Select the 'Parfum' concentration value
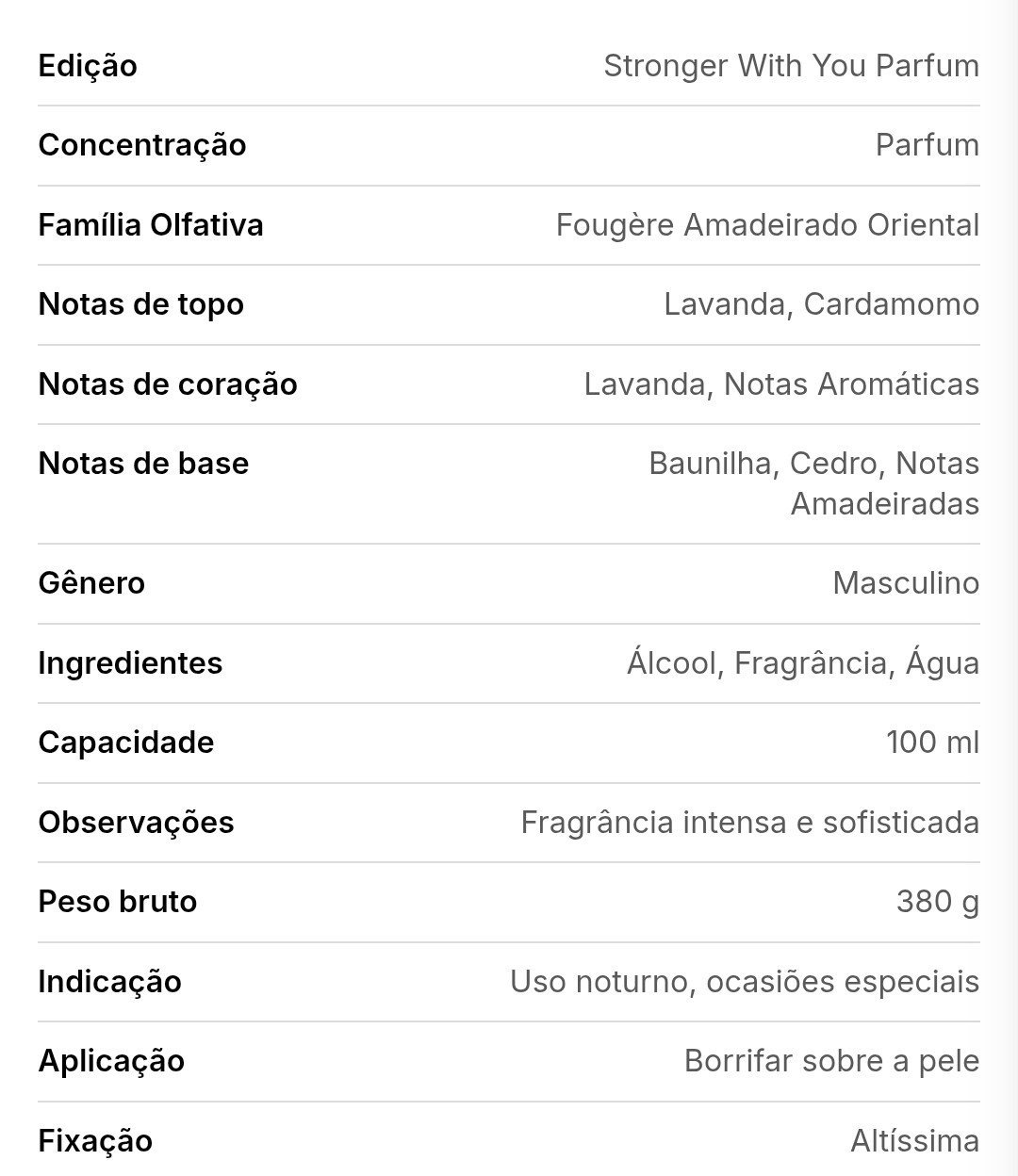The height and width of the screenshot is (1176, 1018). coord(928,145)
